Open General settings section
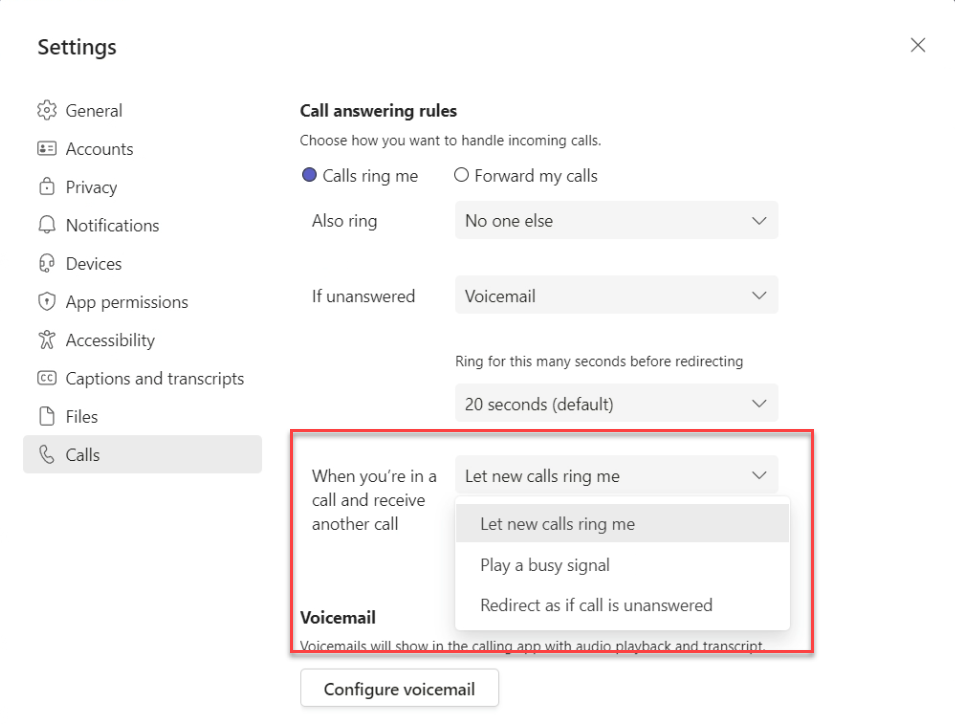This screenshot has height=724, width=955. click(x=143, y=110)
